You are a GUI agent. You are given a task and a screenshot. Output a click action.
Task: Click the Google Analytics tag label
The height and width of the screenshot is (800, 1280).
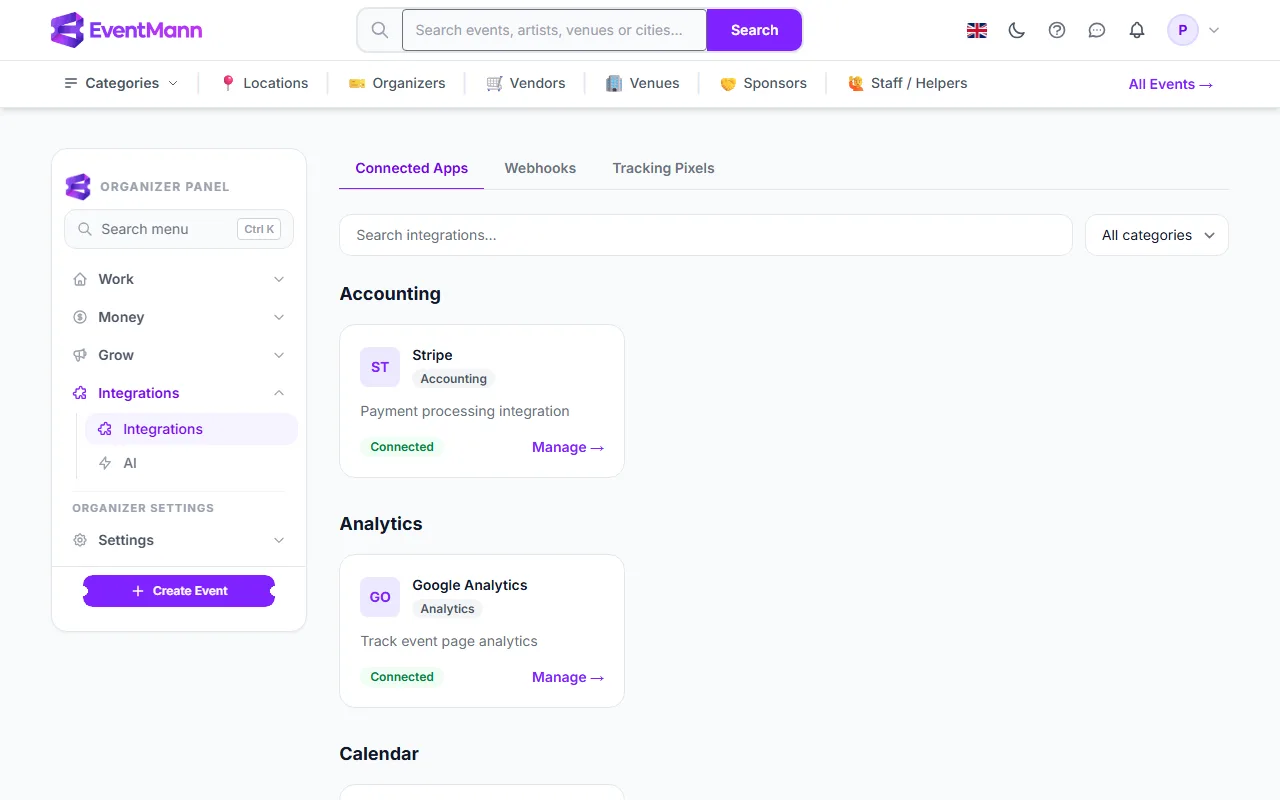tap(447, 609)
